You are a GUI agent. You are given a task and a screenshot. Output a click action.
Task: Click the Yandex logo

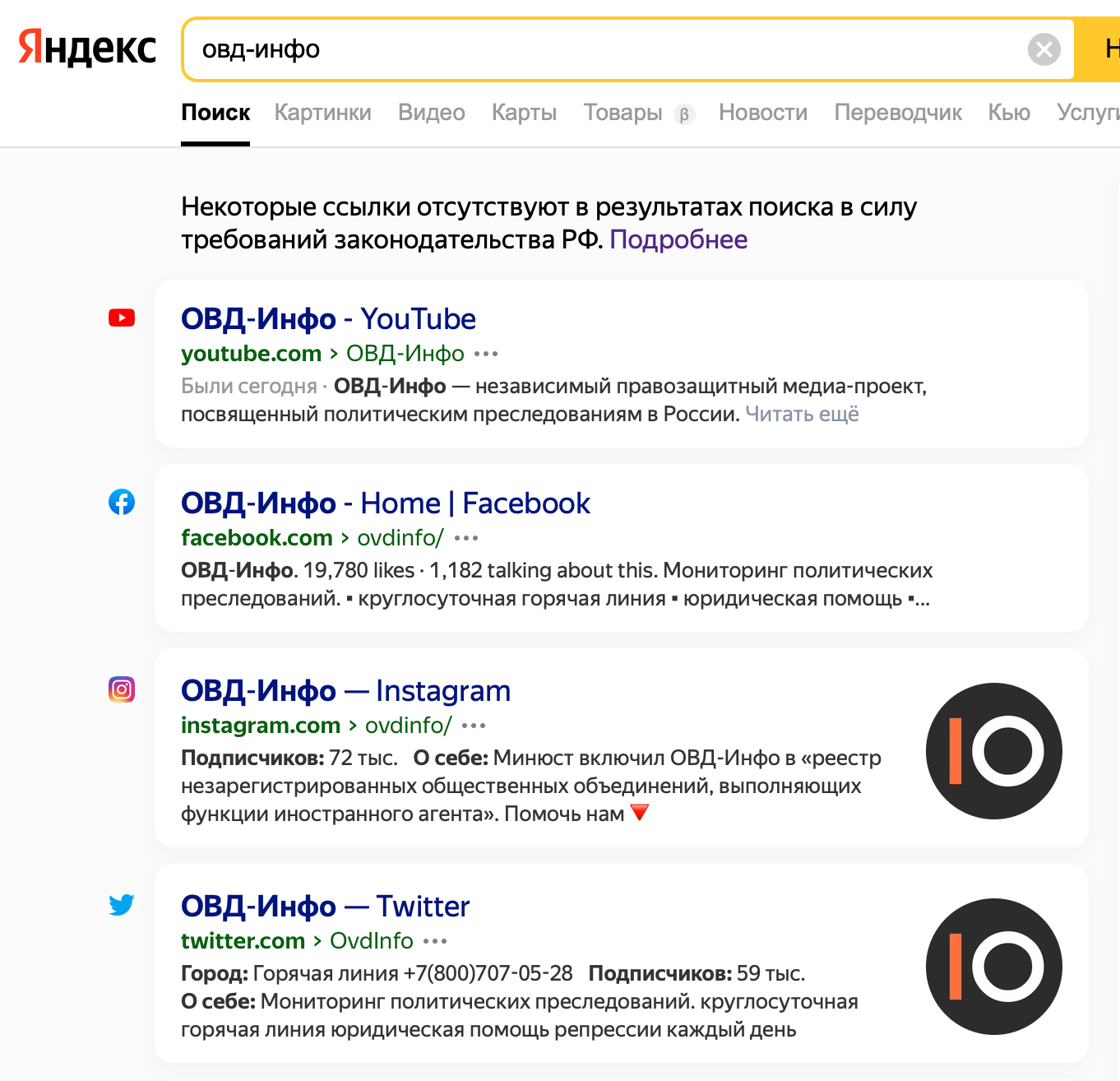(x=87, y=48)
